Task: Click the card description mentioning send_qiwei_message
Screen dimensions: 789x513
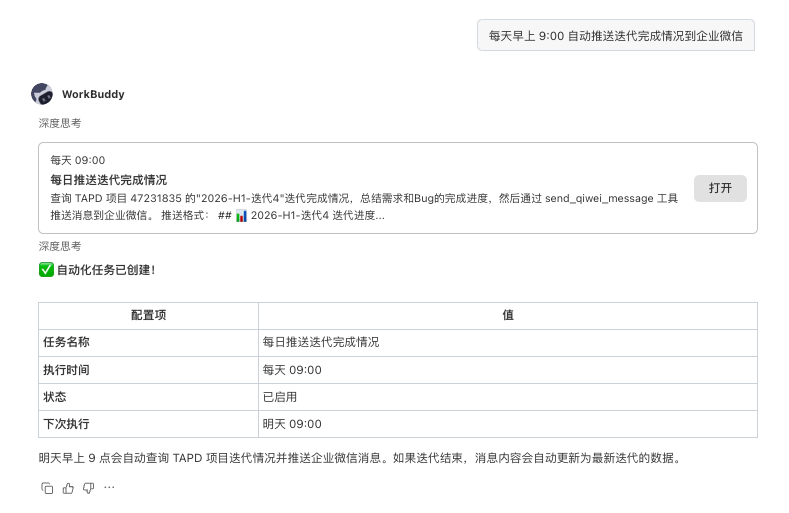Action: click(364, 207)
